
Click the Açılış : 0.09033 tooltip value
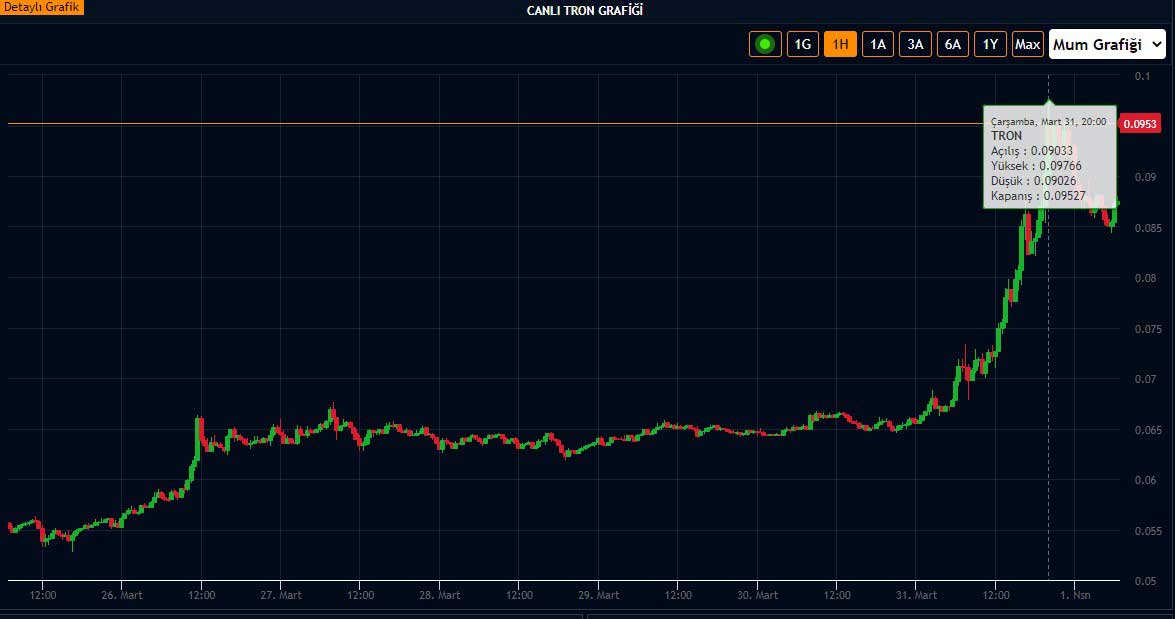coord(1032,151)
